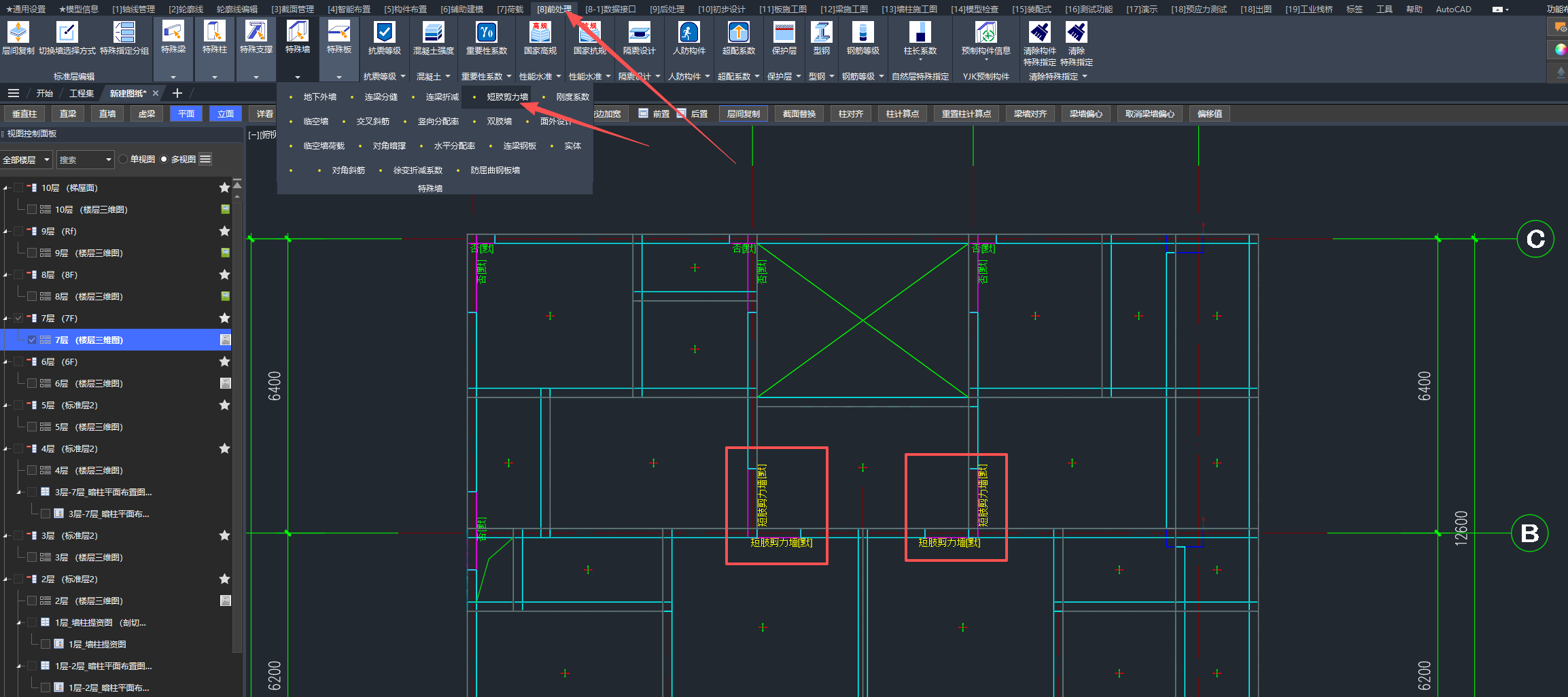Select the 多视图 radio button
This screenshot has height=697, width=1568.
pyautogui.click(x=164, y=159)
